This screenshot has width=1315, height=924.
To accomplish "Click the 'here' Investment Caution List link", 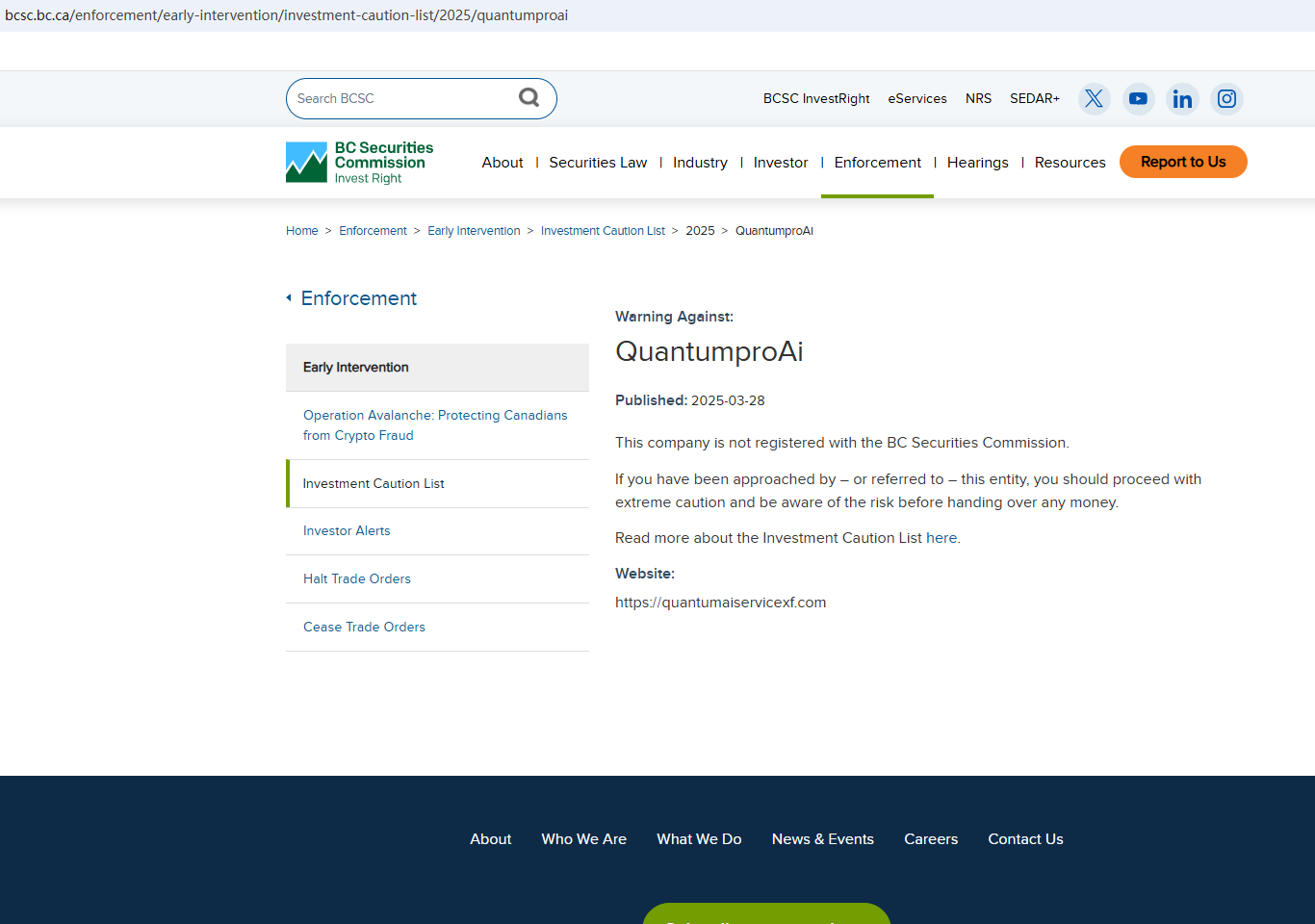I will (x=941, y=538).
